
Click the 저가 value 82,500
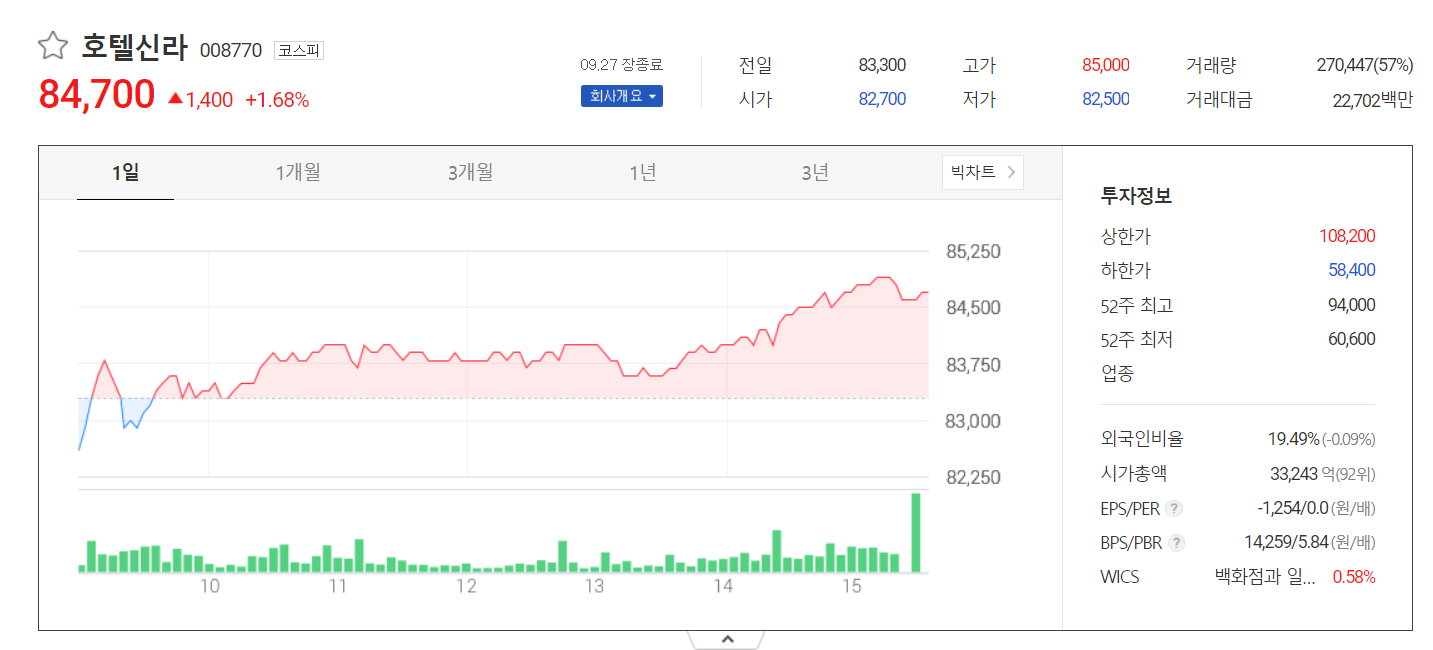tap(1106, 99)
